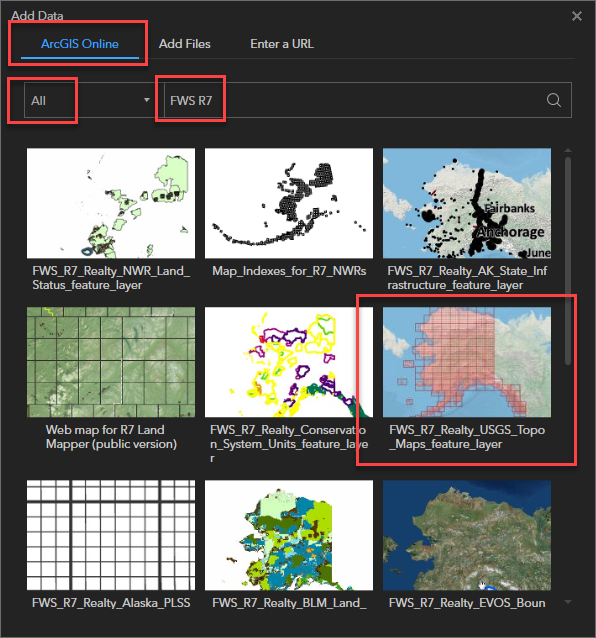
Task: Click FWS_R7_Realty_USGS_Topo_Maps_feature_layer title
Action: pos(467,437)
